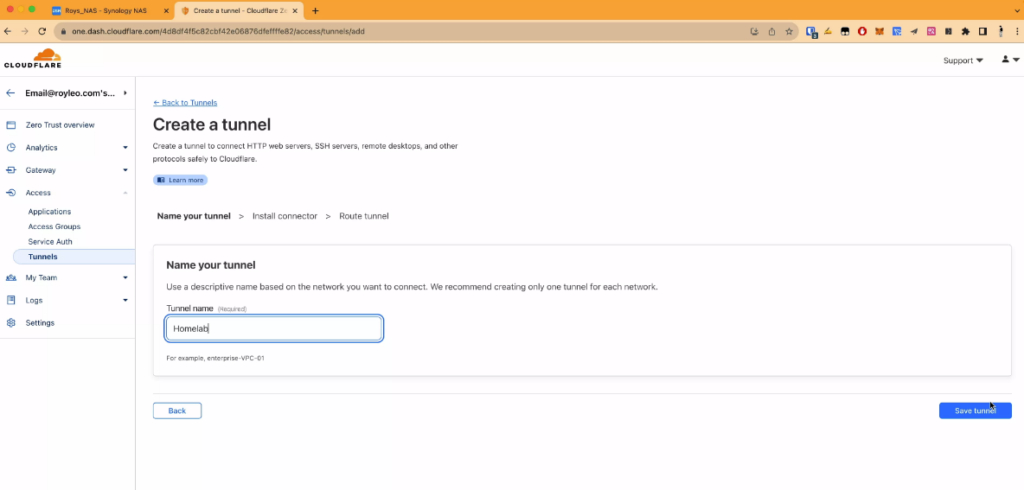Toggle the browser side panel icon
This screenshot has height=490, width=1024.
click(982, 31)
